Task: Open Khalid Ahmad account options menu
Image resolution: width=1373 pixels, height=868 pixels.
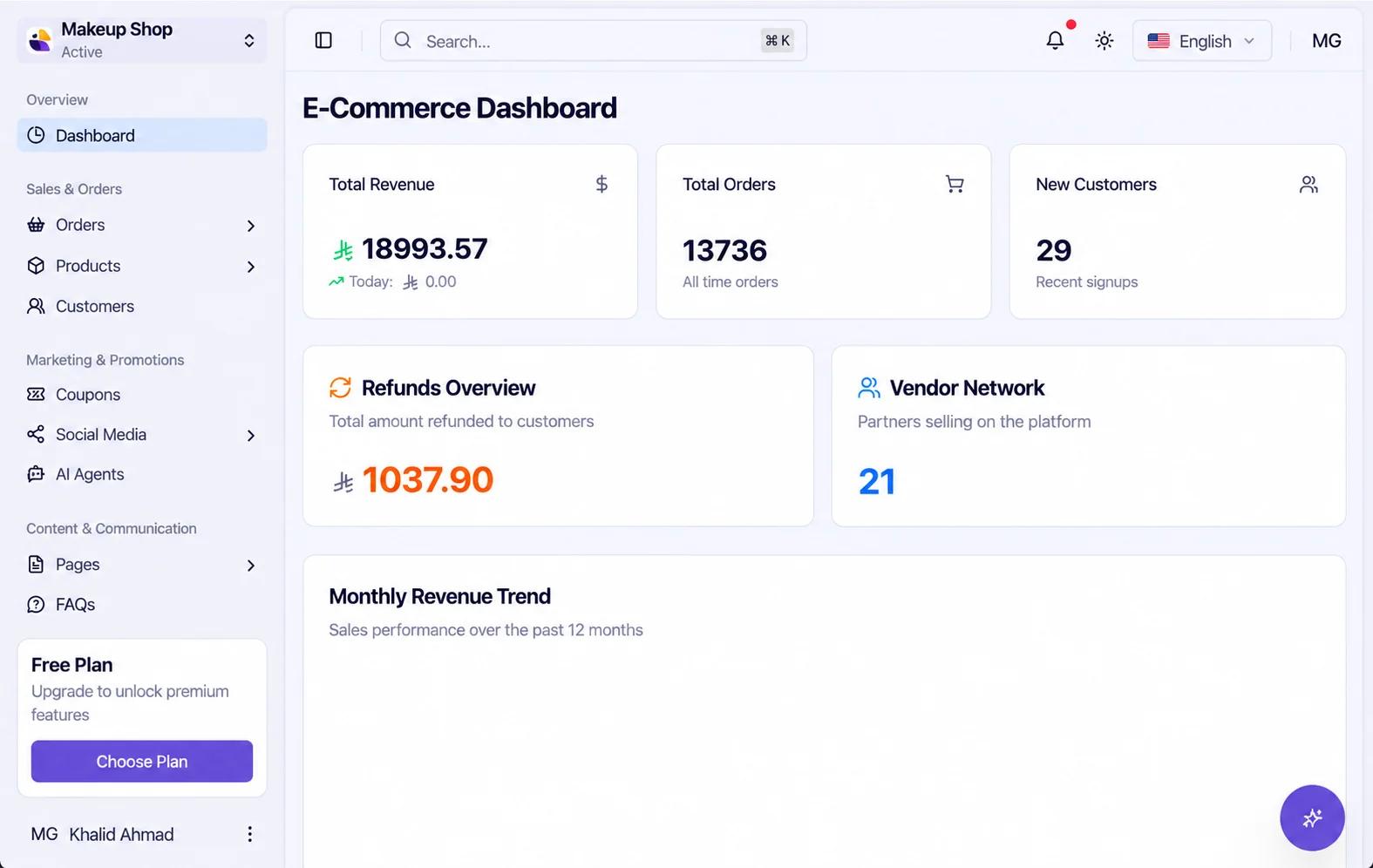Action: (x=249, y=834)
